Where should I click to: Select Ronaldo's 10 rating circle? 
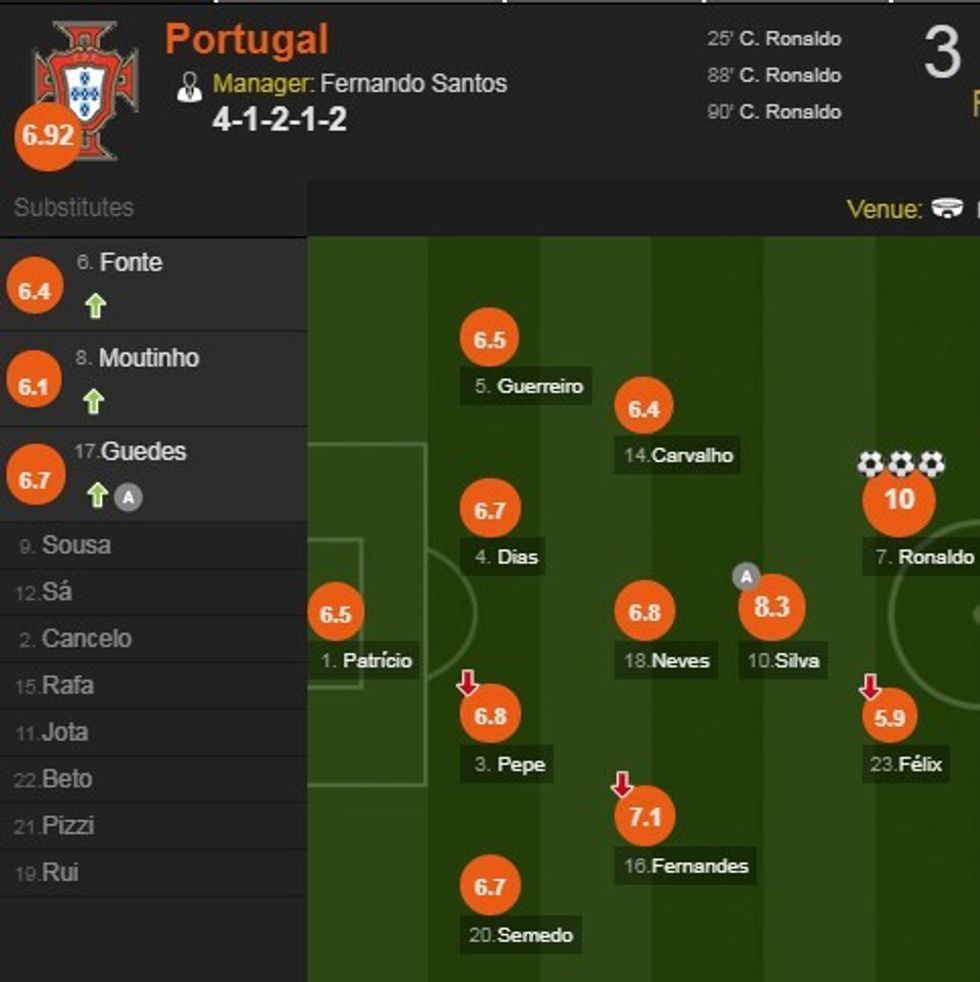pyautogui.click(x=899, y=499)
